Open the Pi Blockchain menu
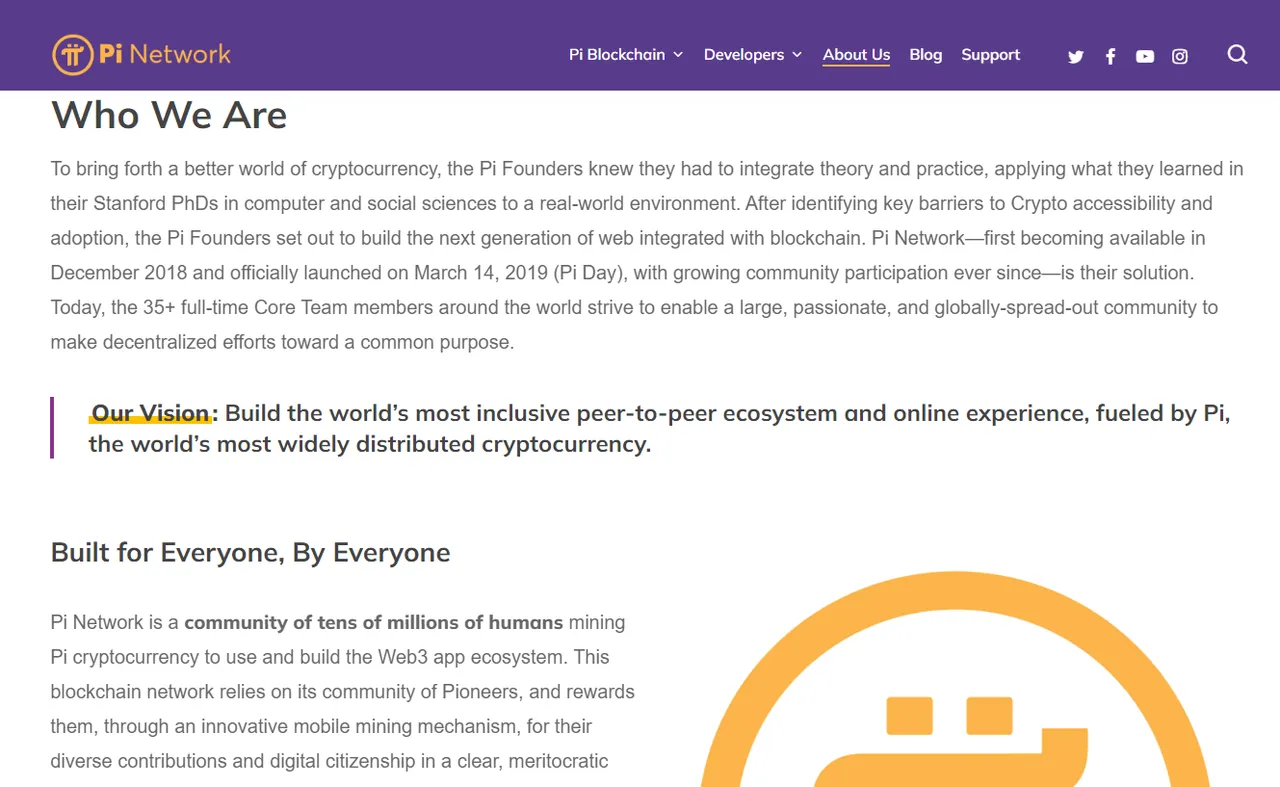This screenshot has width=1280, height=787. pos(617,55)
